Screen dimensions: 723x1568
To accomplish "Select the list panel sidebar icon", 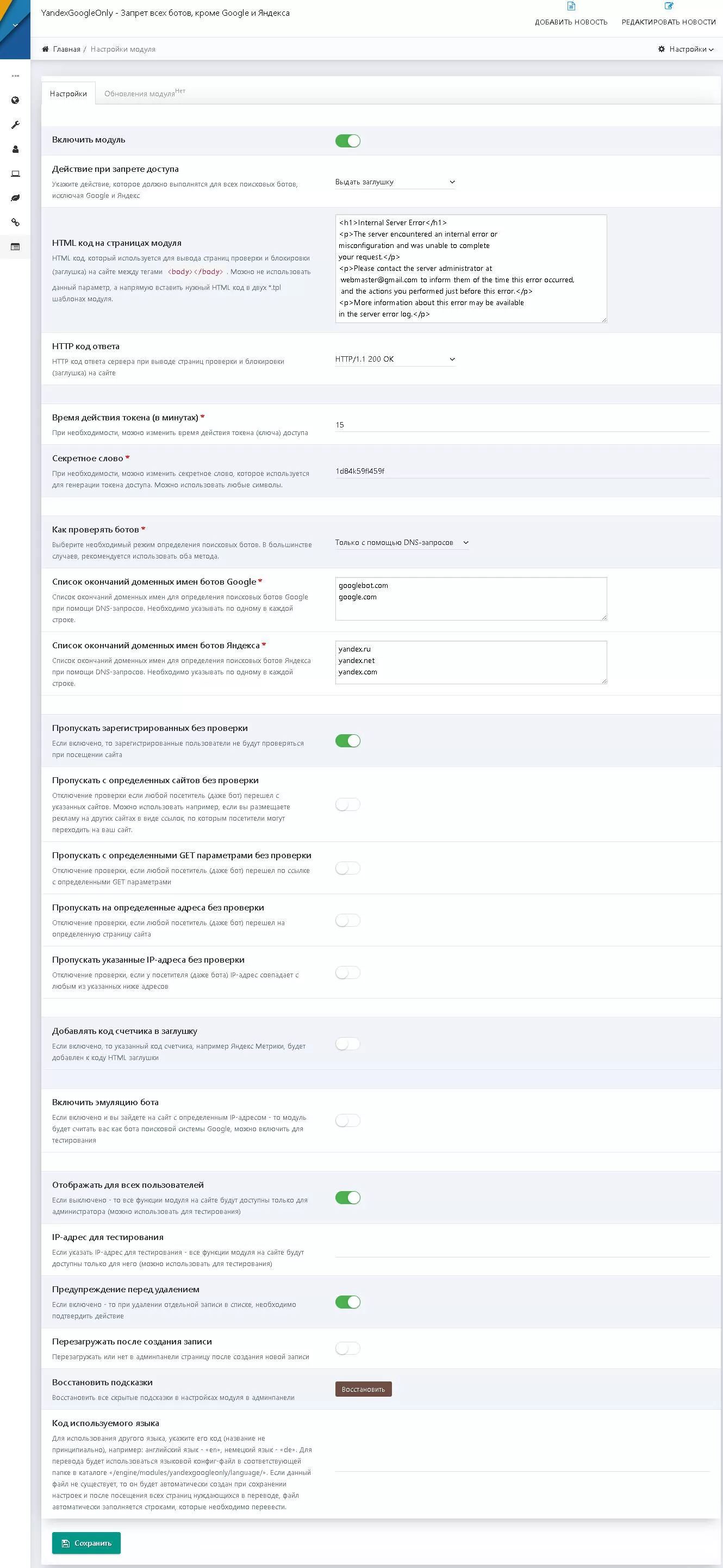I will pyautogui.click(x=15, y=246).
